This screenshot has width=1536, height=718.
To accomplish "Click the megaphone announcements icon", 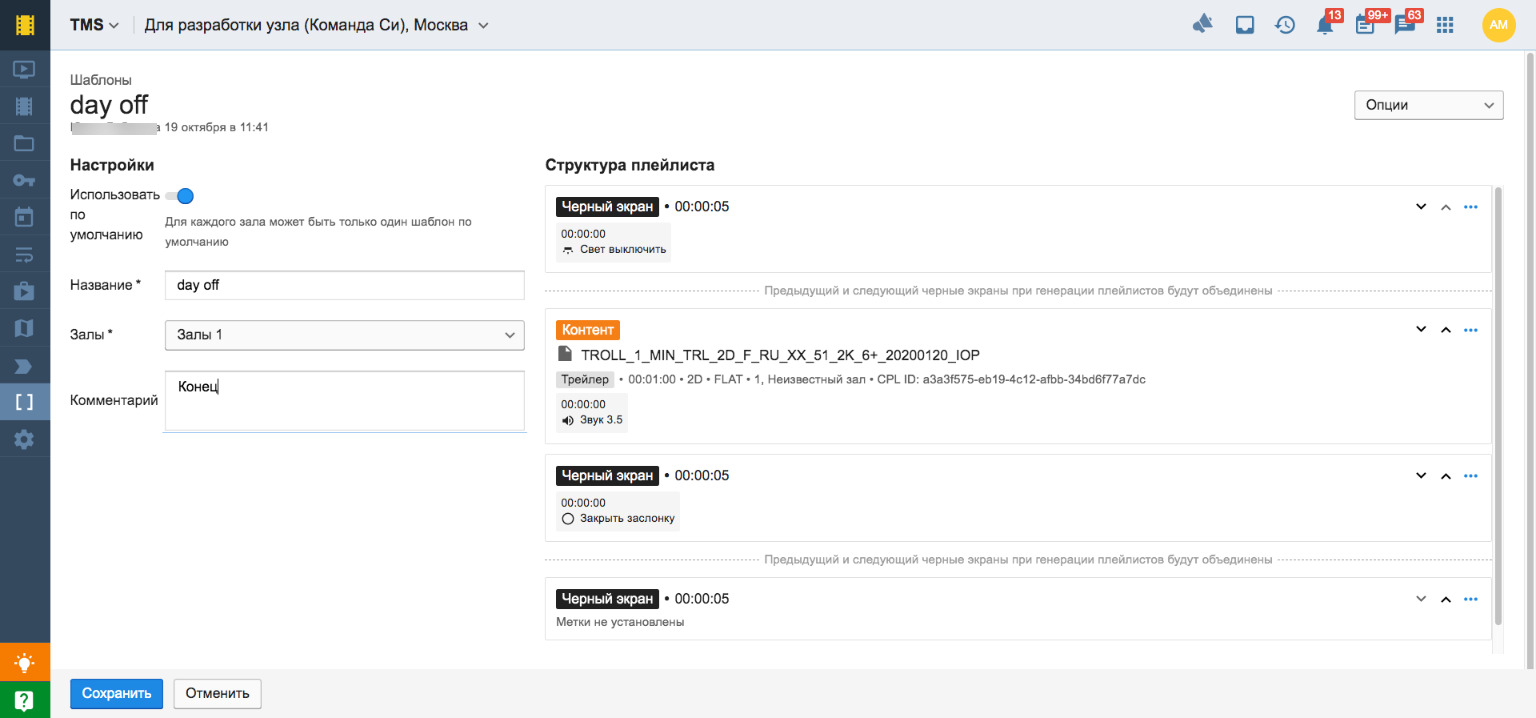I will 1203,25.
